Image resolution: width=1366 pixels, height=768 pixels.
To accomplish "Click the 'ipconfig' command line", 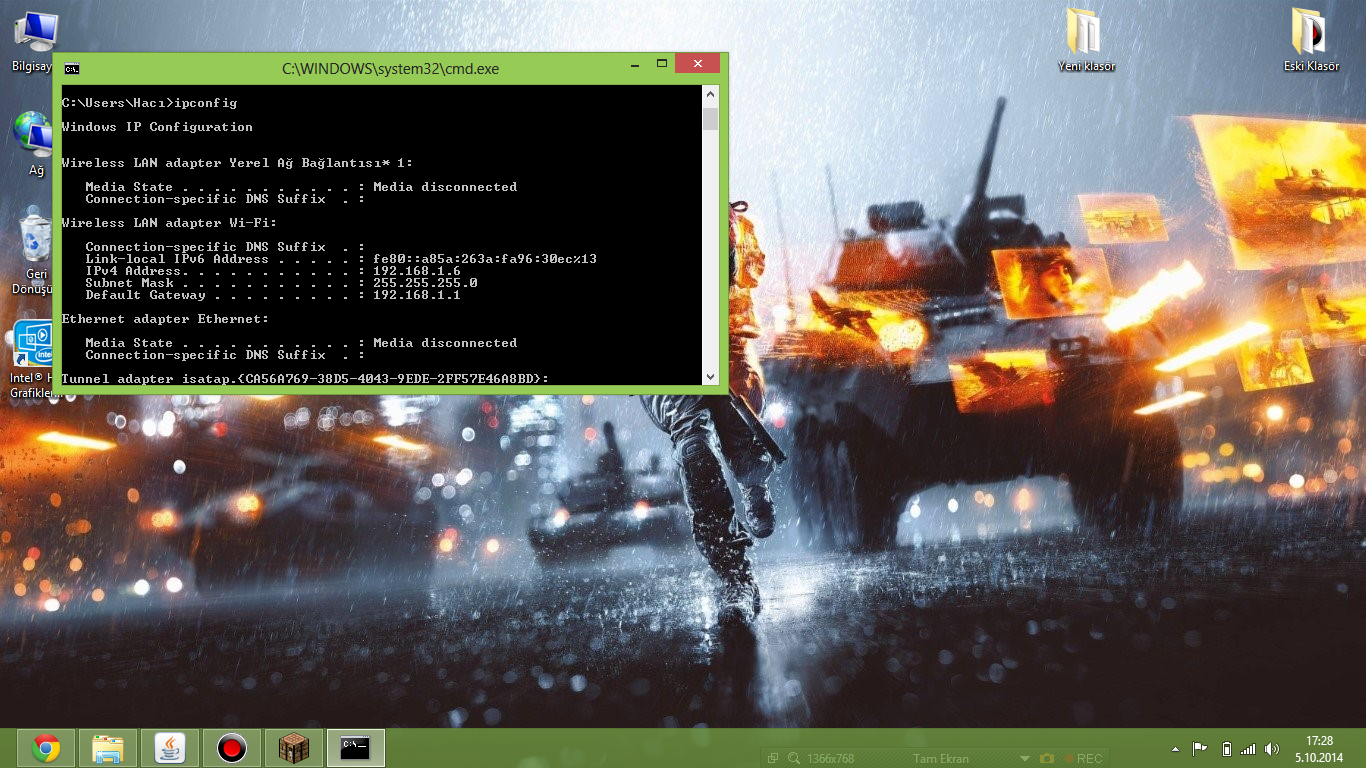I will (149, 103).
